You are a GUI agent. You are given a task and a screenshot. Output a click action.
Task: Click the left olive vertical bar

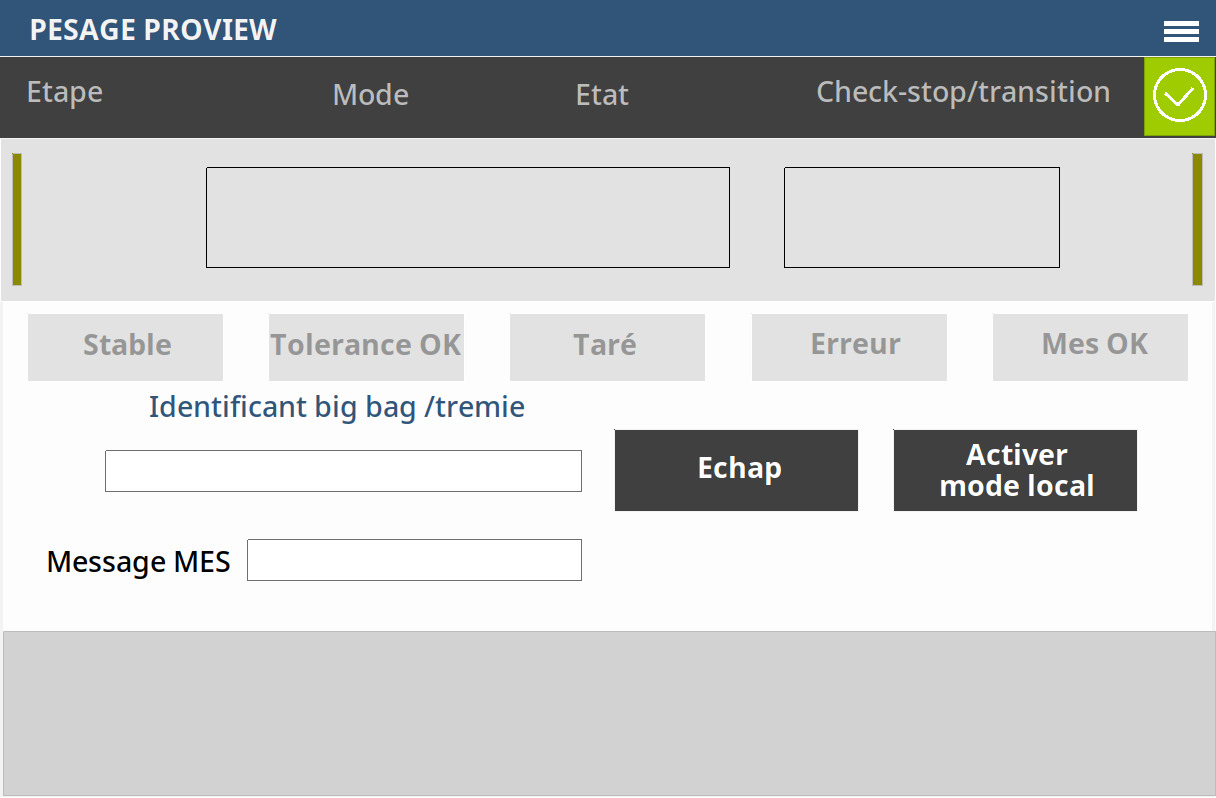pyautogui.click(x=17, y=219)
